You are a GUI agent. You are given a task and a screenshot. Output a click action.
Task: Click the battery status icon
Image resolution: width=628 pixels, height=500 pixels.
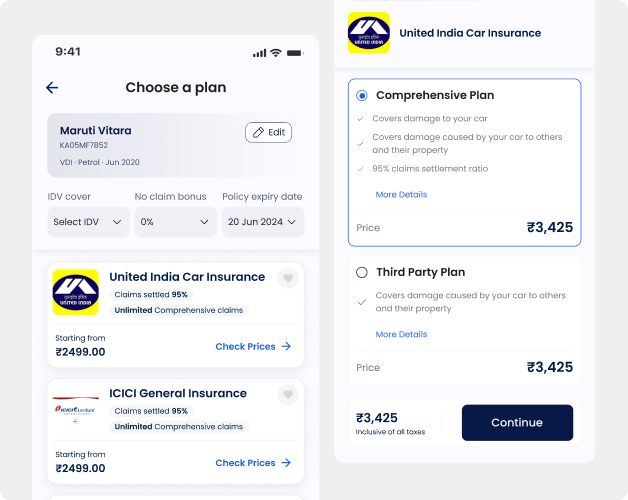click(x=295, y=52)
